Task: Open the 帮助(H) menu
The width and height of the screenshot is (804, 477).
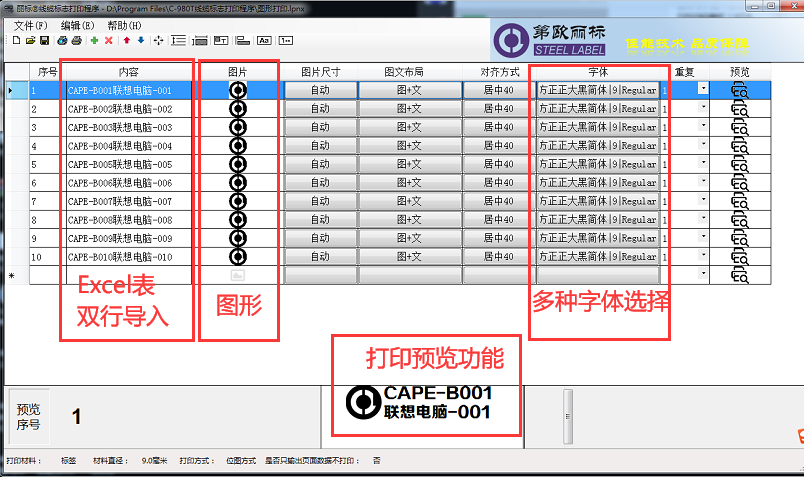Action: [124, 26]
